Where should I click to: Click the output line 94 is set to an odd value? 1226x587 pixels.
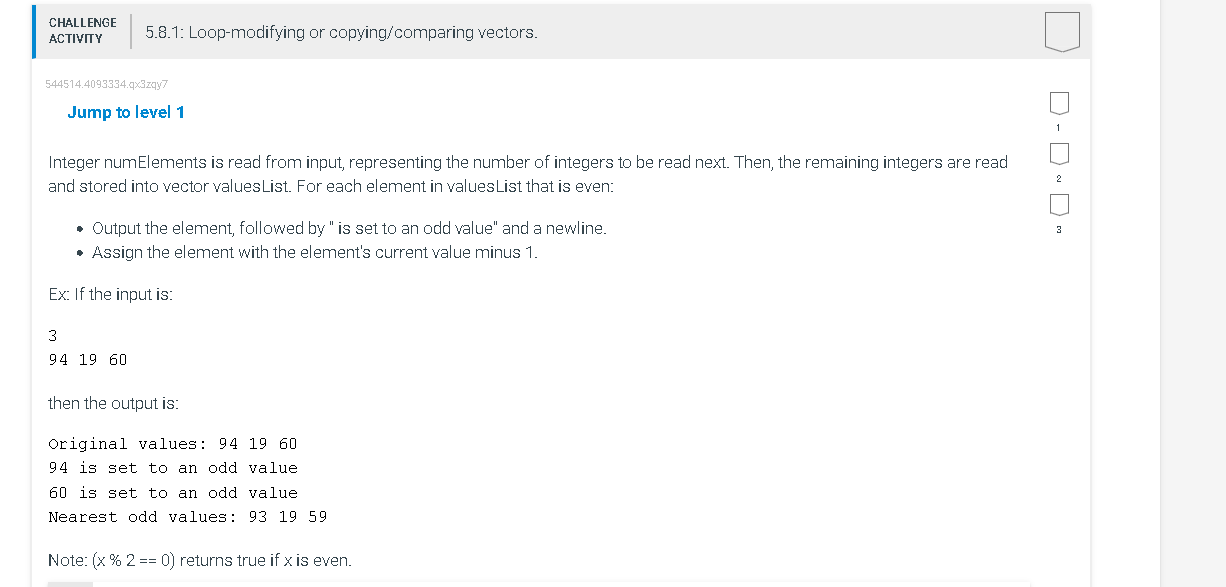click(173, 468)
